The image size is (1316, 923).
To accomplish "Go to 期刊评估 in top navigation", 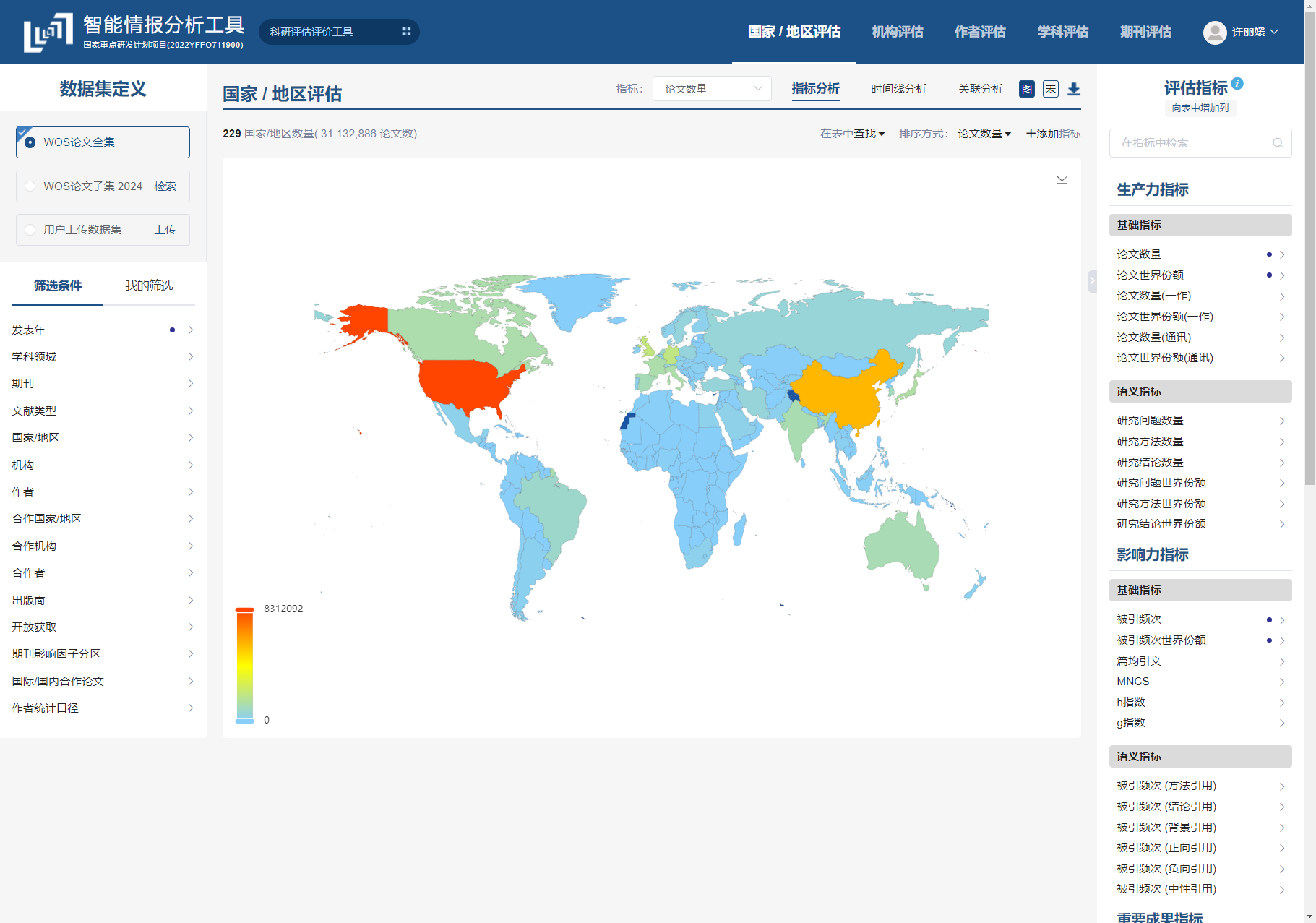I will pyautogui.click(x=1145, y=32).
